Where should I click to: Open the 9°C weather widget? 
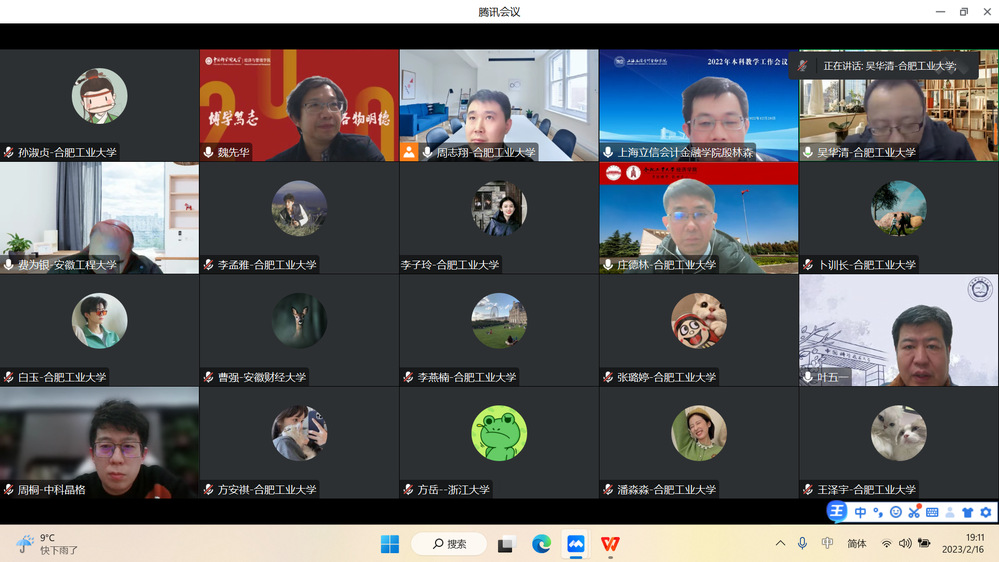[47, 543]
